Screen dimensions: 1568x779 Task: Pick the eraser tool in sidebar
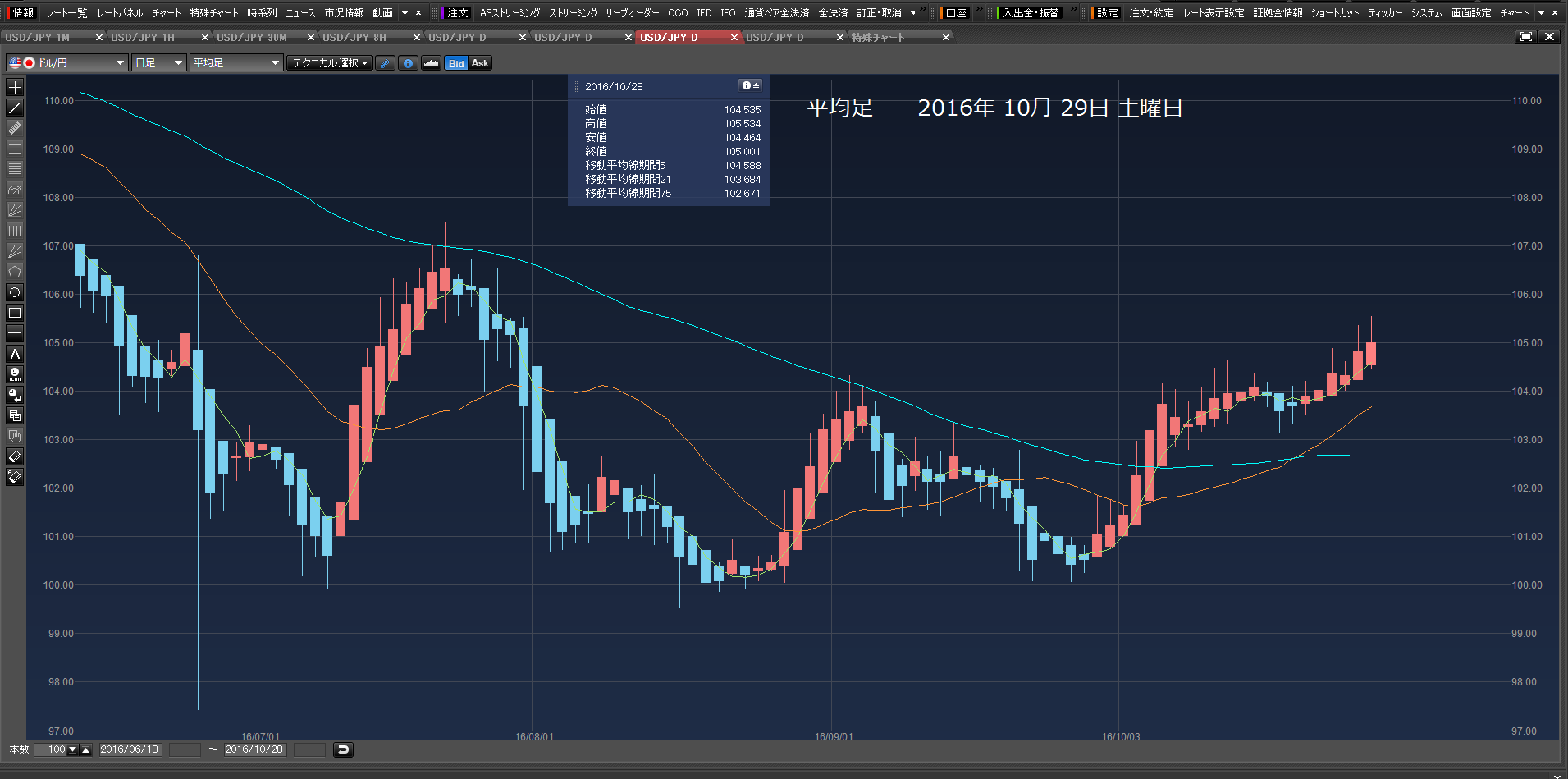(15, 456)
